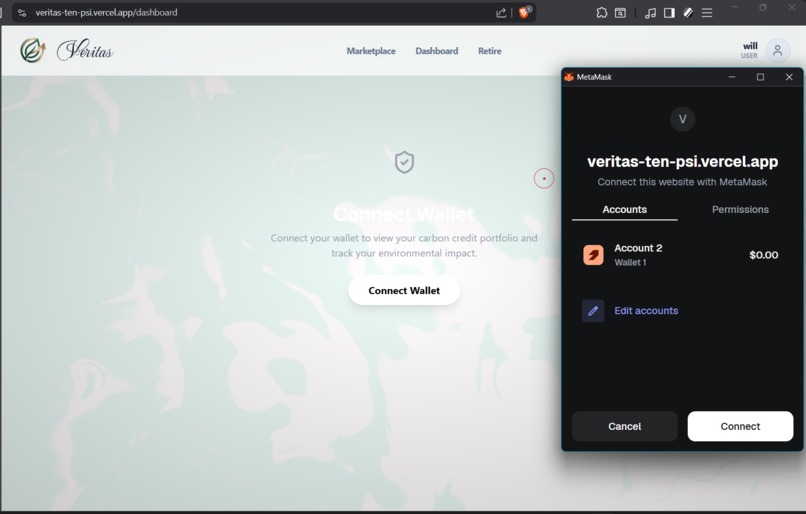This screenshot has width=806, height=514.
Task: Click the USER role label under will
Action: (749, 56)
